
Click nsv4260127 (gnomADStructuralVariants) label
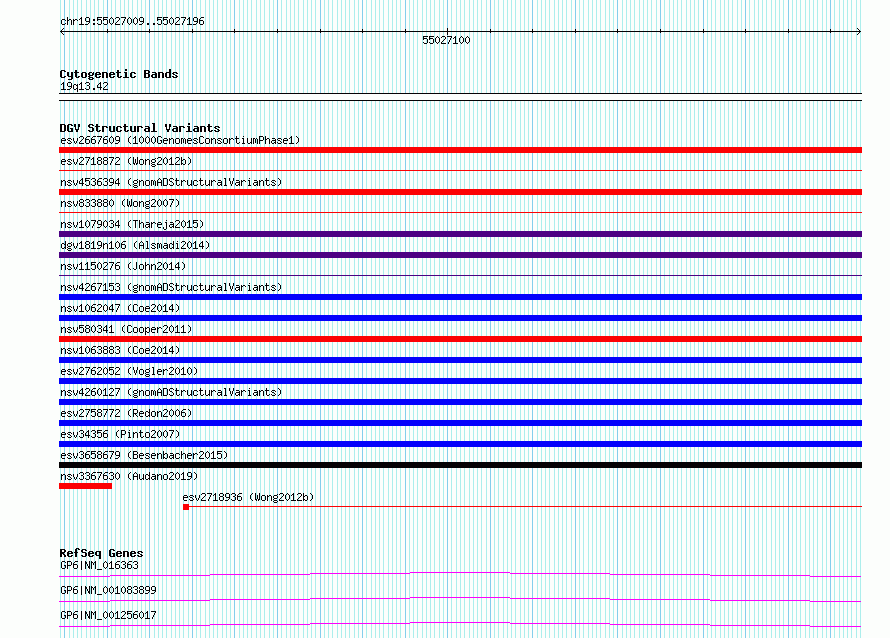pyautogui.click(x=171, y=392)
